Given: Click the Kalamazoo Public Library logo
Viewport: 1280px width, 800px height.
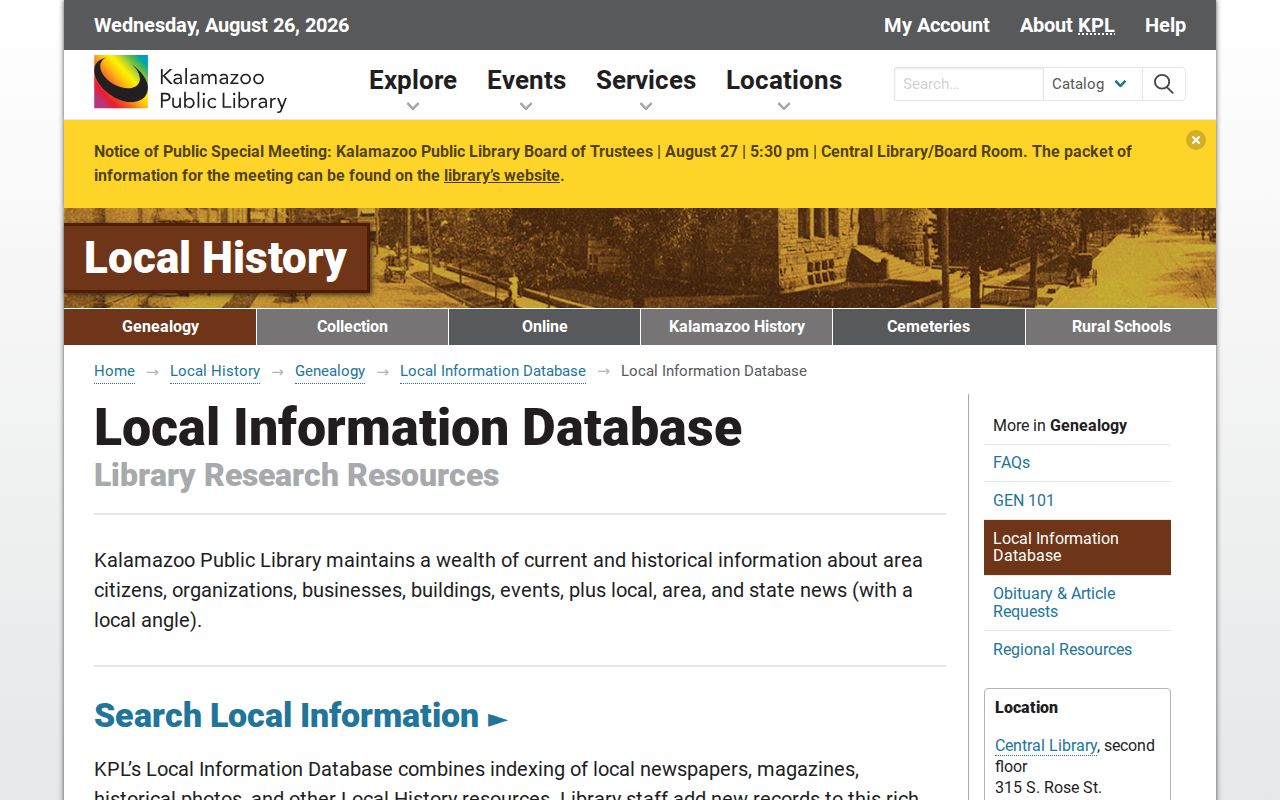Looking at the screenshot, I should click(190, 83).
